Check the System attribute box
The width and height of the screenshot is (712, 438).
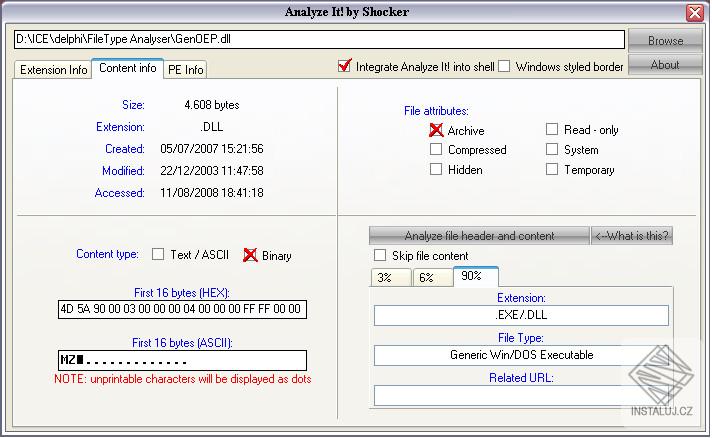[x=552, y=149]
